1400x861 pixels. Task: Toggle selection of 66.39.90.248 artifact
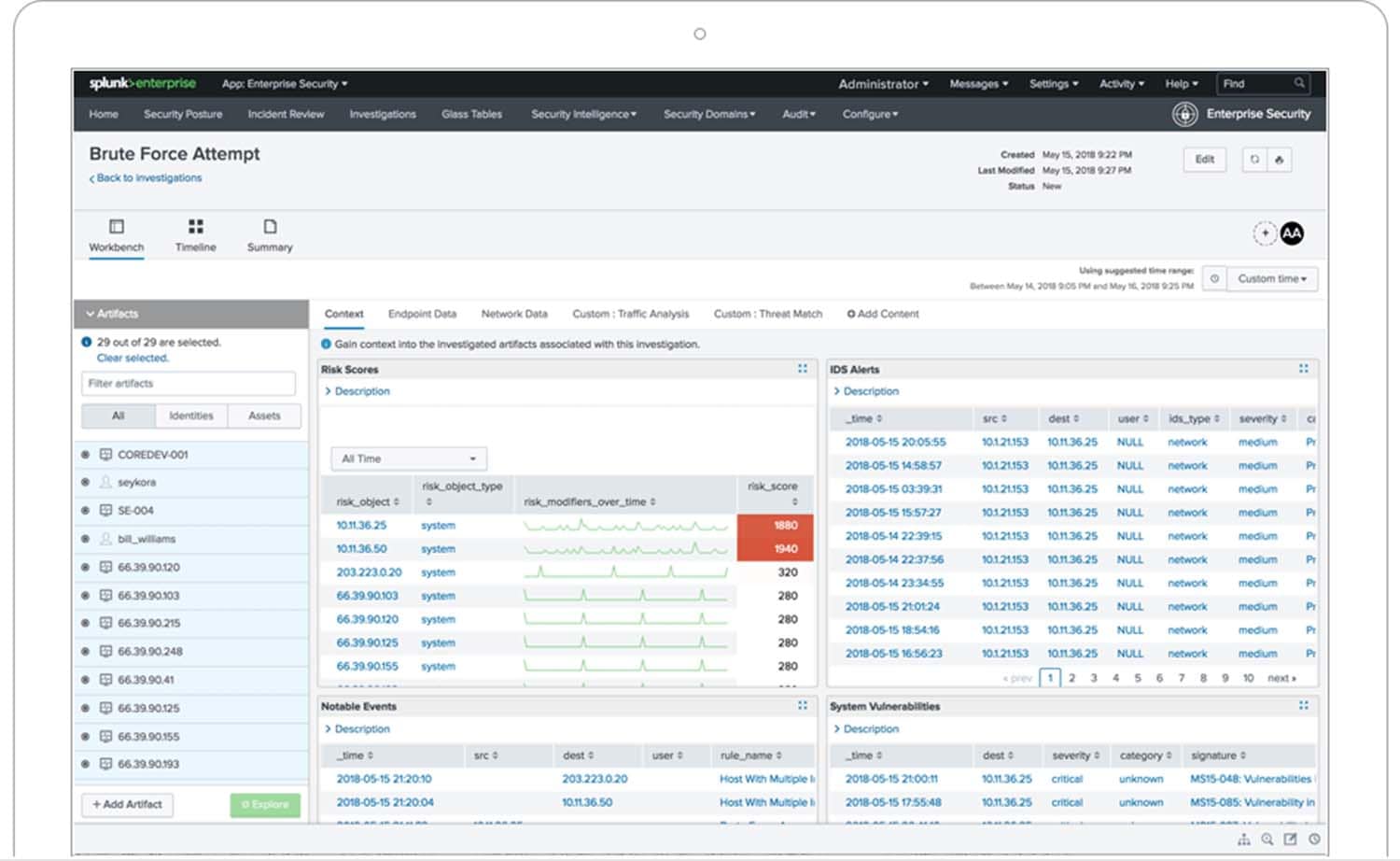tap(85, 651)
